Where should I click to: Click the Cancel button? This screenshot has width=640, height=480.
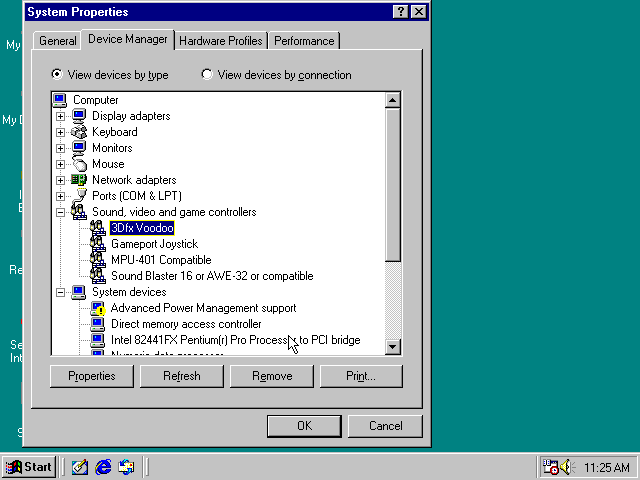coord(385,426)
